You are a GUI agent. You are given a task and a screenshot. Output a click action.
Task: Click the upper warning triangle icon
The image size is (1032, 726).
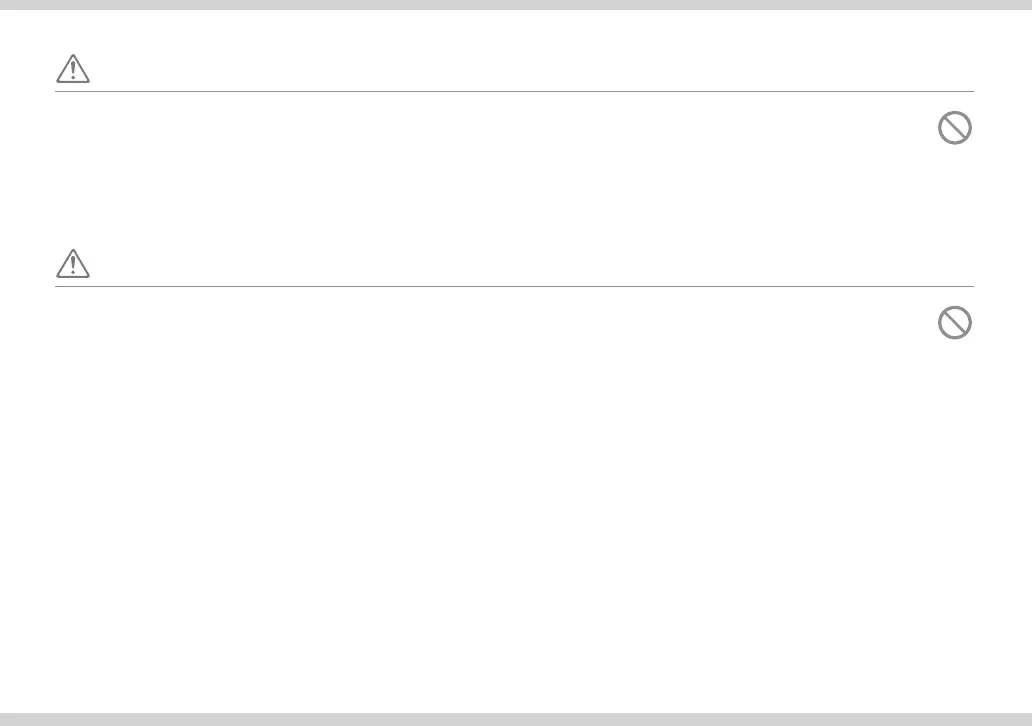coord(73,68)
